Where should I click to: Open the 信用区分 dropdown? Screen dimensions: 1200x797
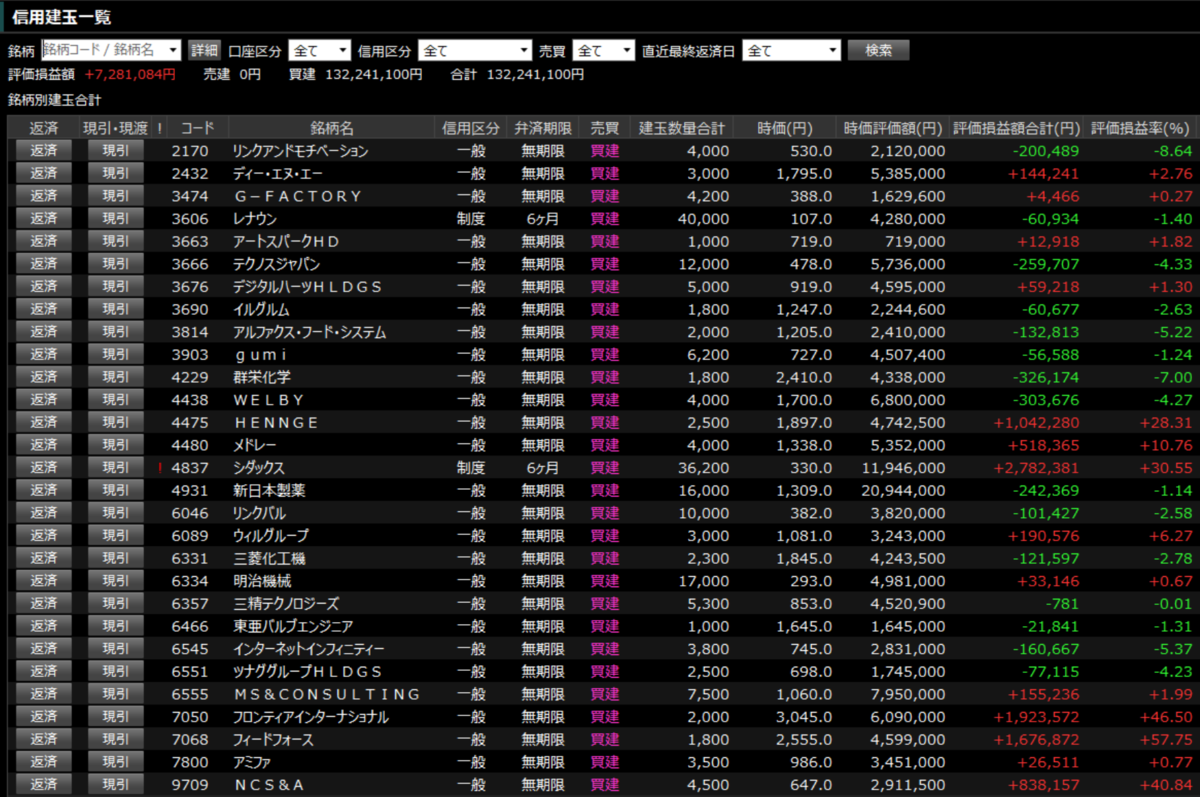coord(475,50)
